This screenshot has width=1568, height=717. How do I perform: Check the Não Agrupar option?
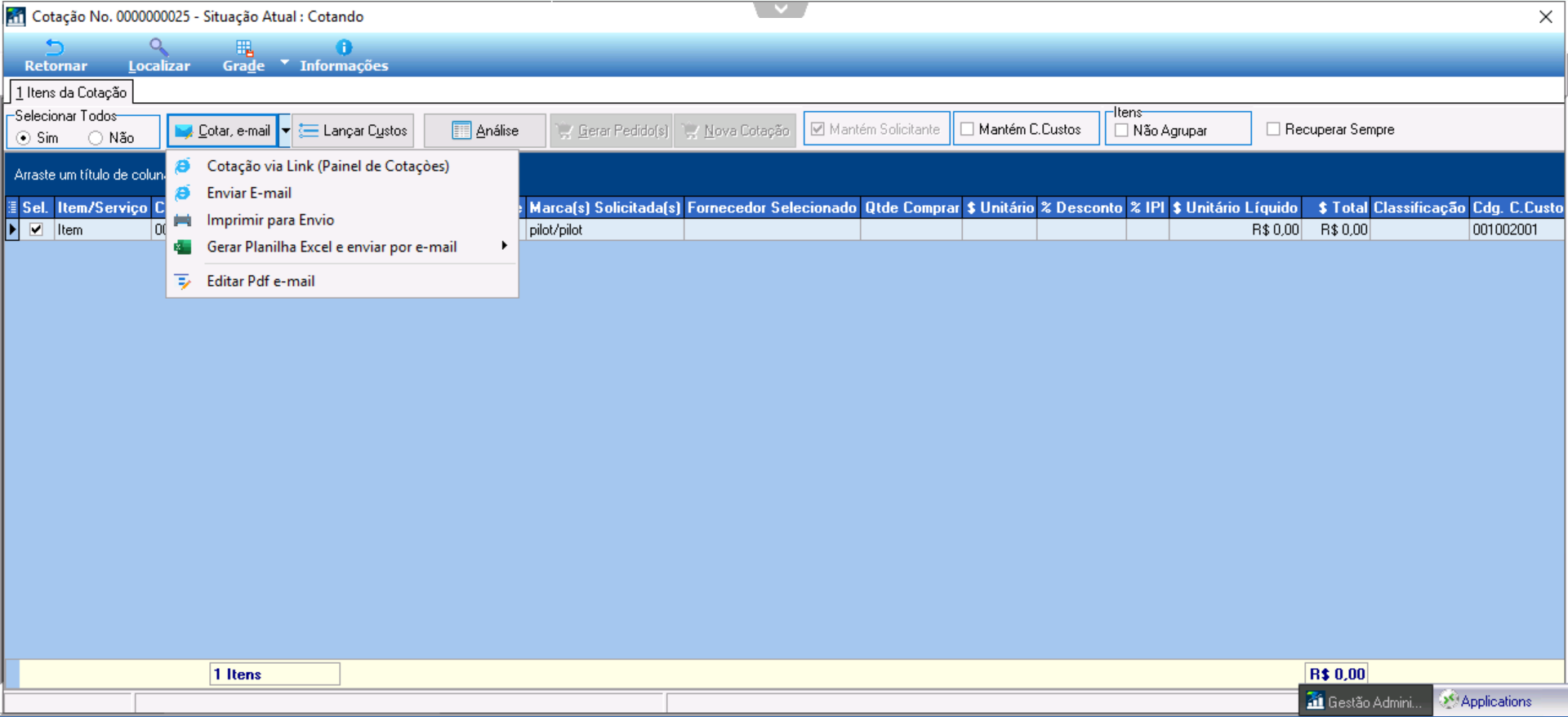[1121, 130]
